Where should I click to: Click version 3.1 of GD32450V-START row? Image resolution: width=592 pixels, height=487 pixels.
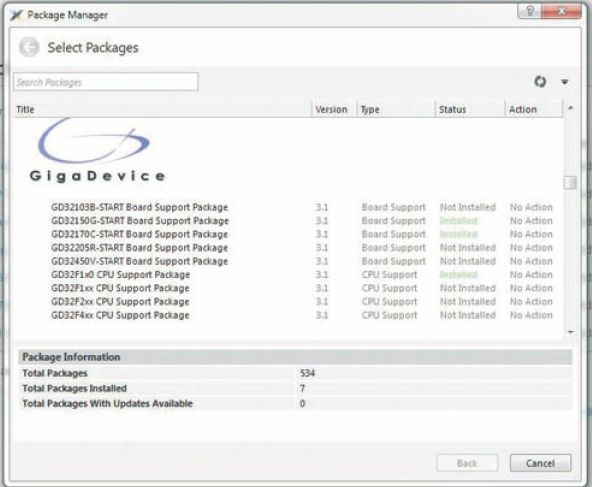click(322, 261)
